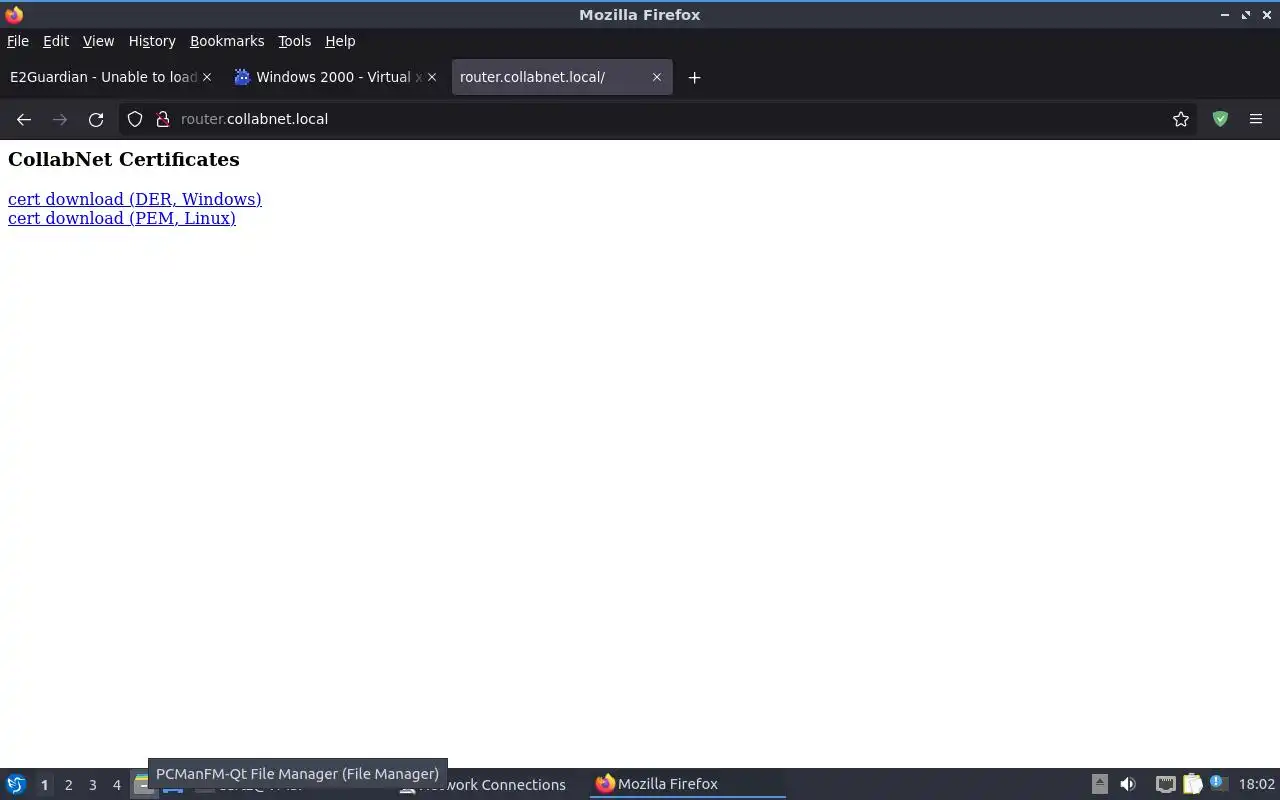Image resolution: width=1280 pixels, height=800 pixels.
Task: Open the Help menu
Action: [x=340, y=41]
